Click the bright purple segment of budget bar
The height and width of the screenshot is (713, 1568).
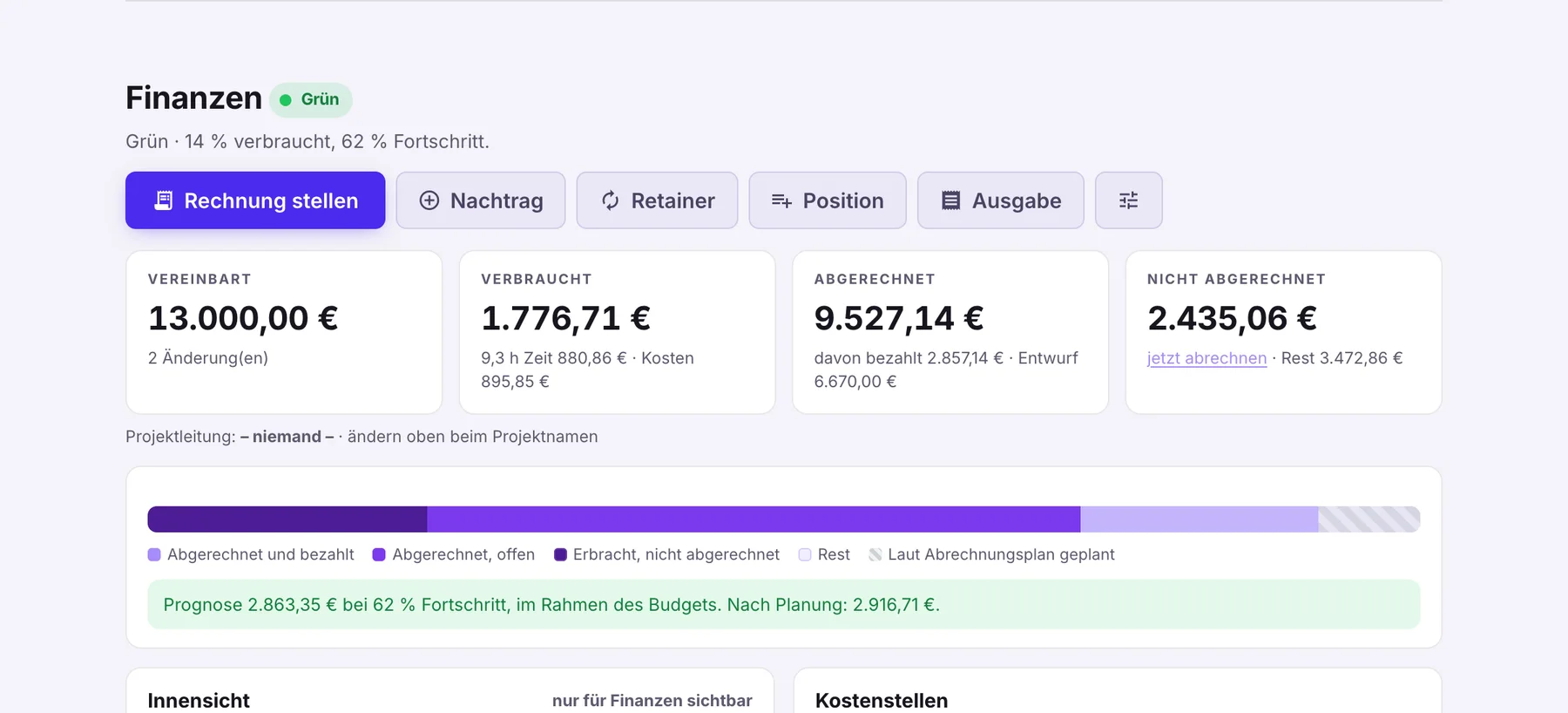[754, 519]
